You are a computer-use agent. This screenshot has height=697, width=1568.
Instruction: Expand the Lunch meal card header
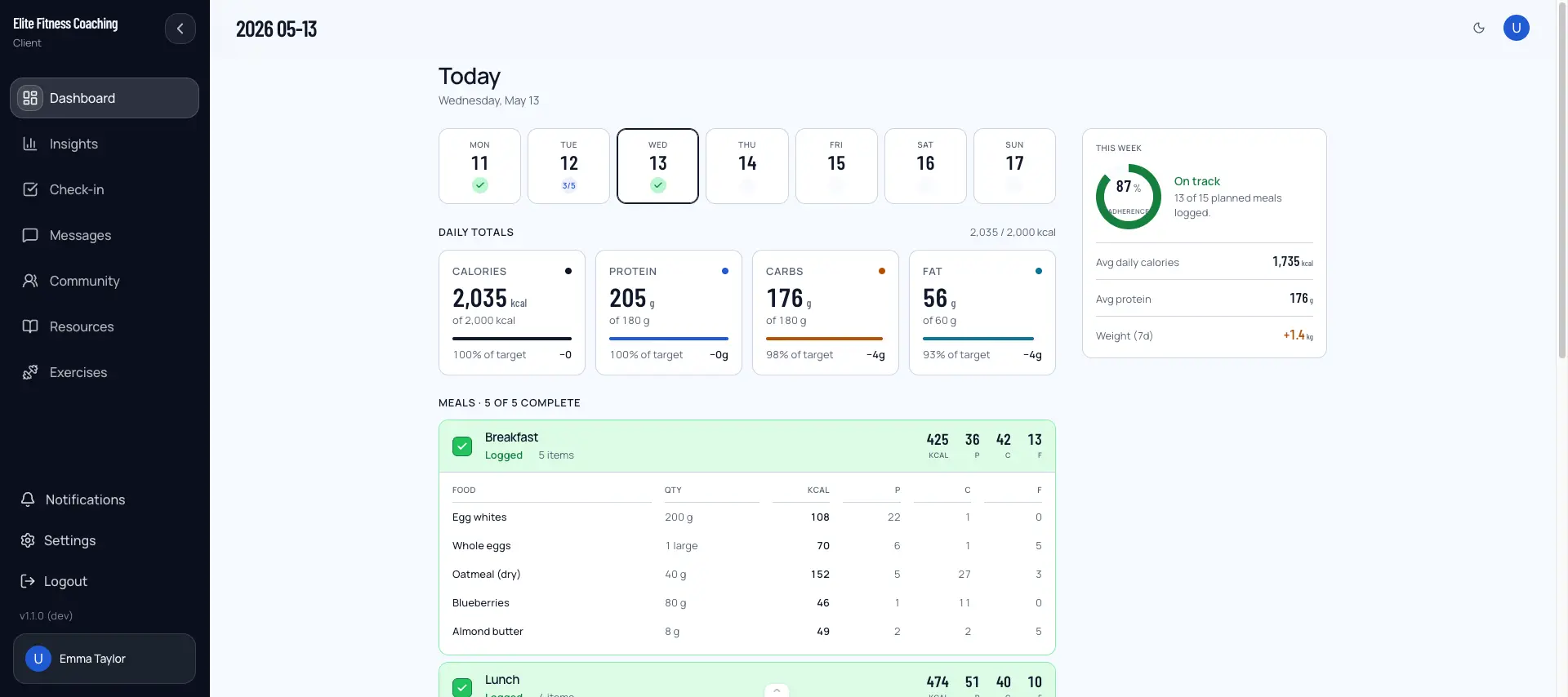coord(747,681)
